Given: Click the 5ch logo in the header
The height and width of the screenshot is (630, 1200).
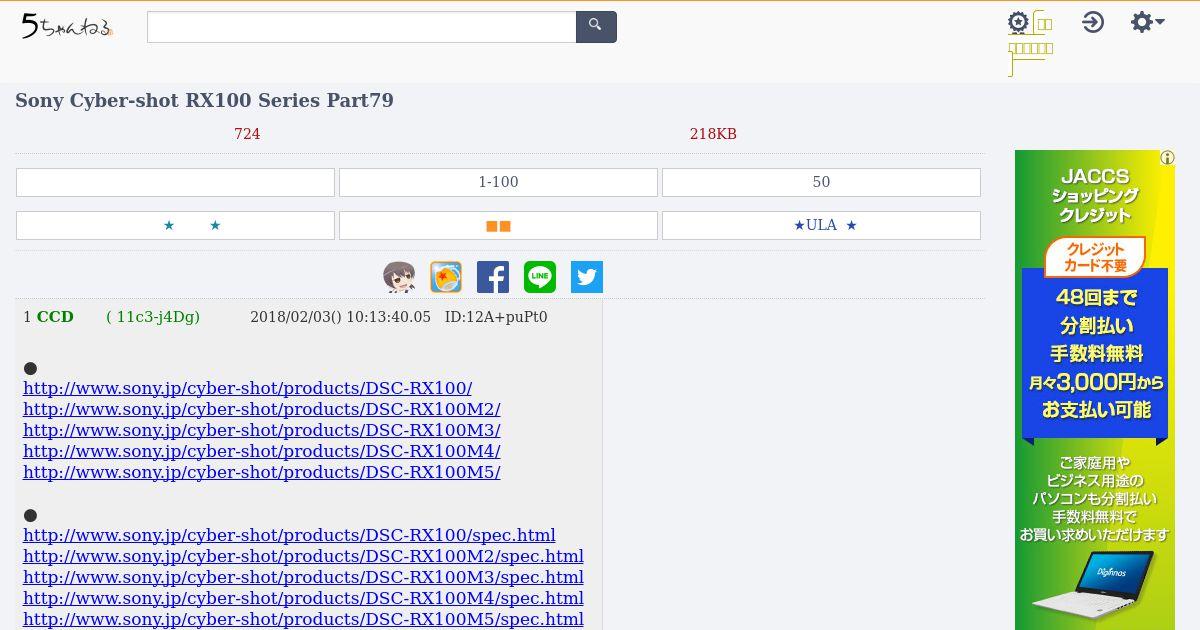Looking at the screenshot, I should coord(67,27).
